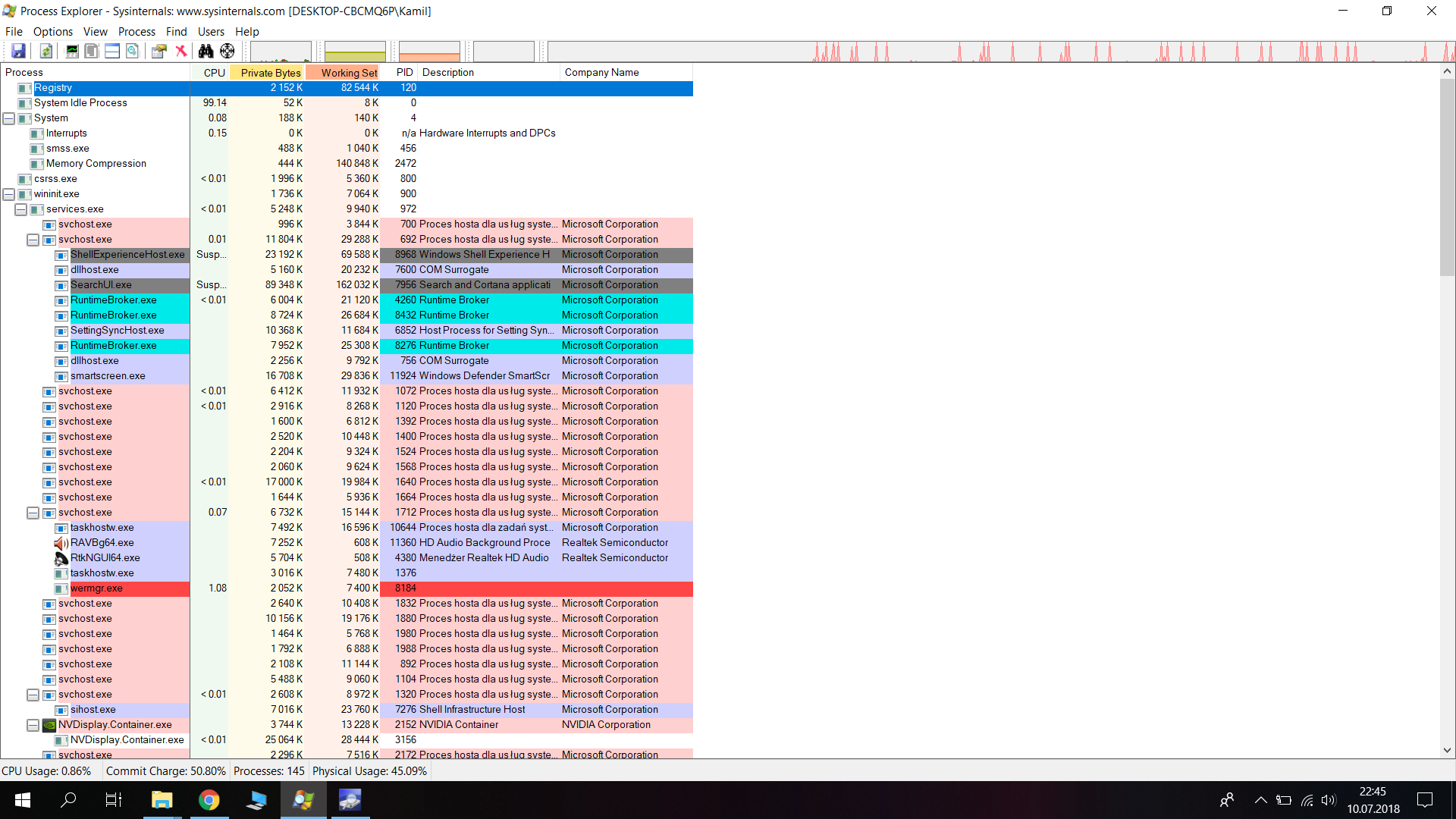Click the Find Window's Process crosshair icon
Viewport: 1456px width, 819px height.
point(227,51)
